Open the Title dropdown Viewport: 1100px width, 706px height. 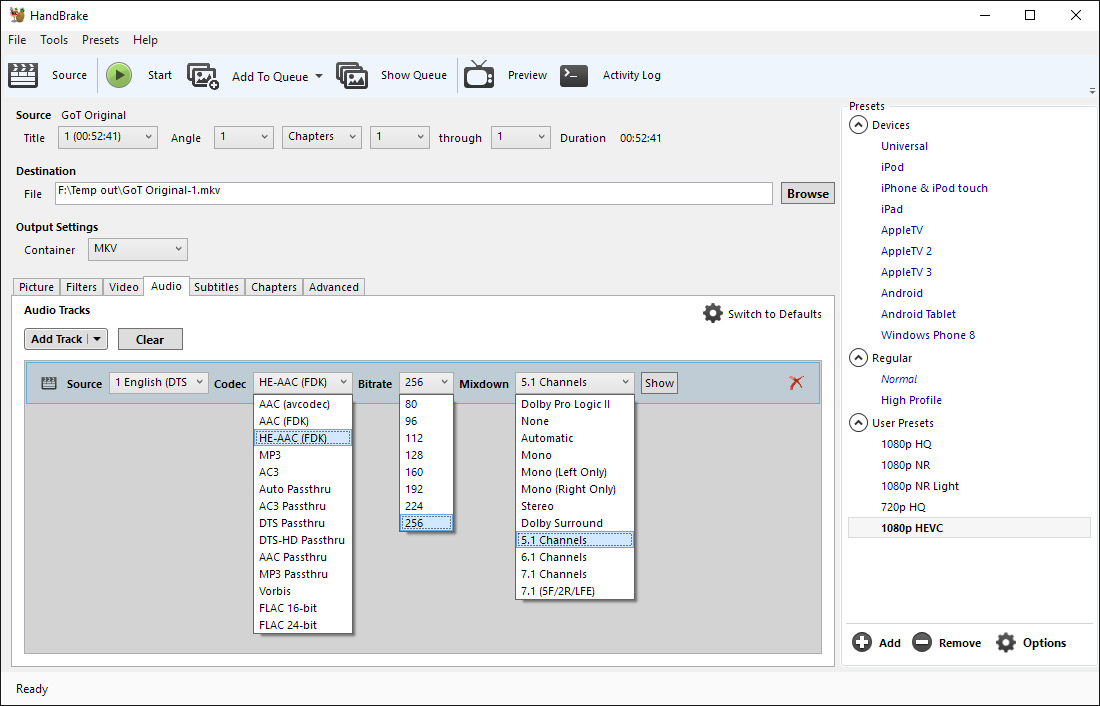[x=107, y=137]
